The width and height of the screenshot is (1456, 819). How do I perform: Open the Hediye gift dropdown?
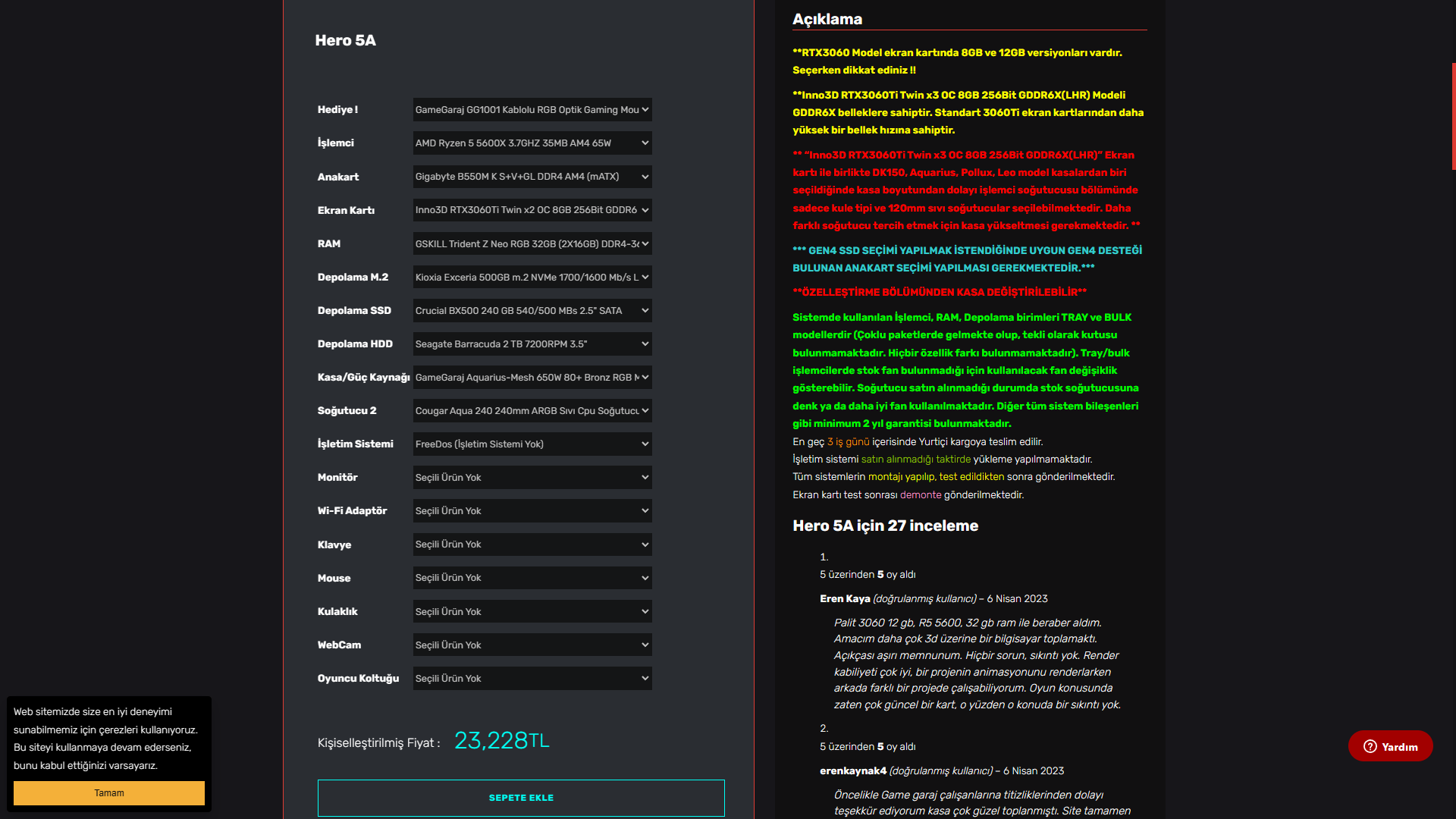(532, 110)
